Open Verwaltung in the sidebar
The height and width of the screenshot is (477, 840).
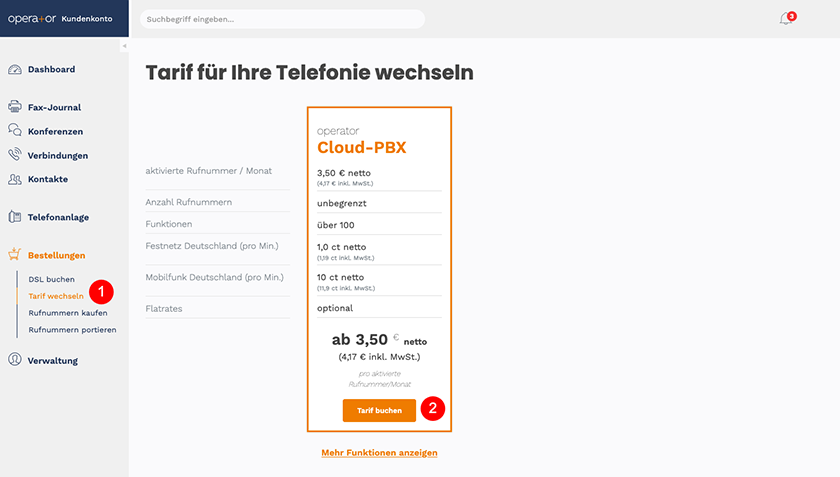pyautogui.click(x=52, y=361)
